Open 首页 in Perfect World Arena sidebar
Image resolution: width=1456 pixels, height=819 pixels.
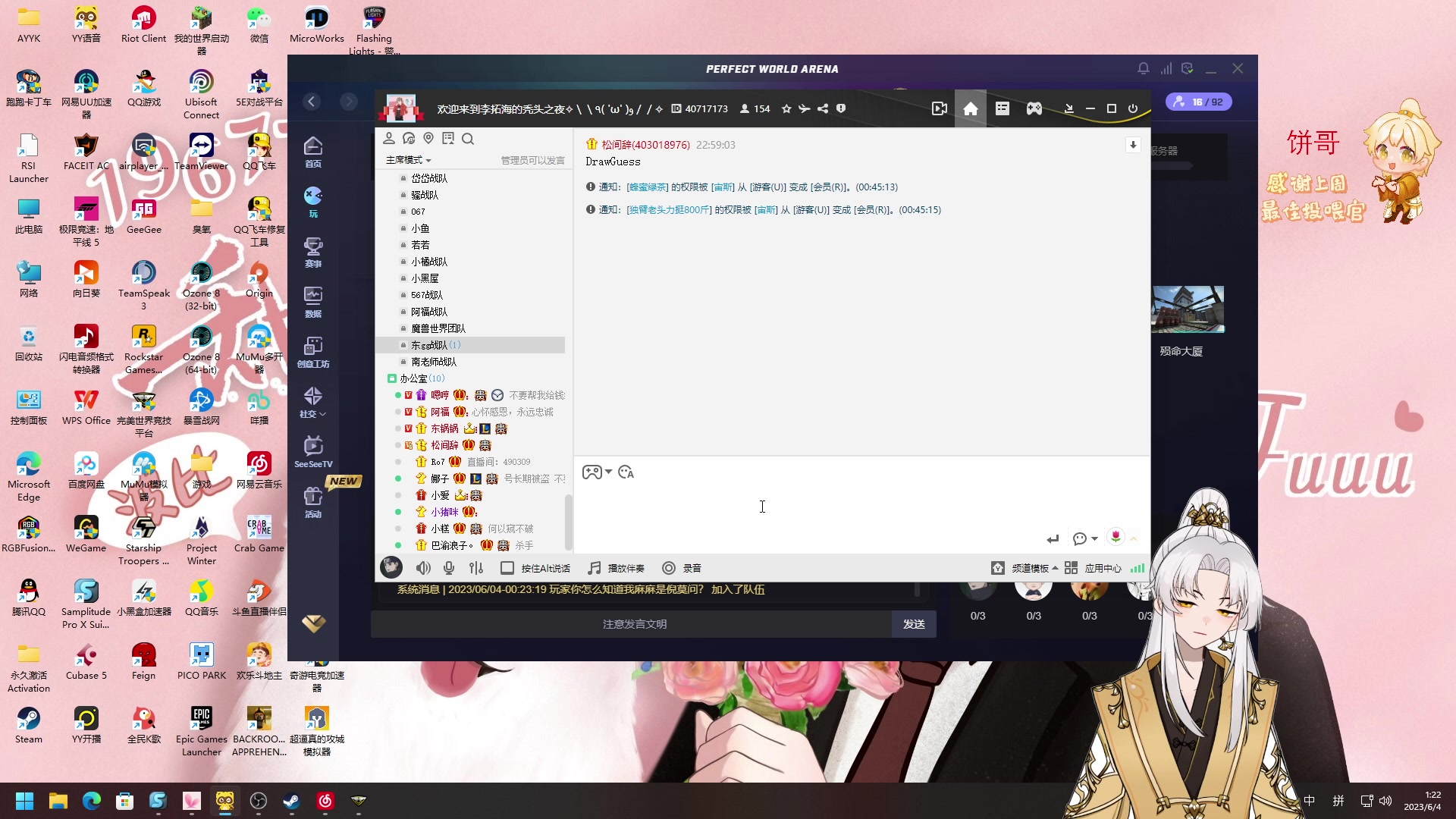click(x=313, y=152)
